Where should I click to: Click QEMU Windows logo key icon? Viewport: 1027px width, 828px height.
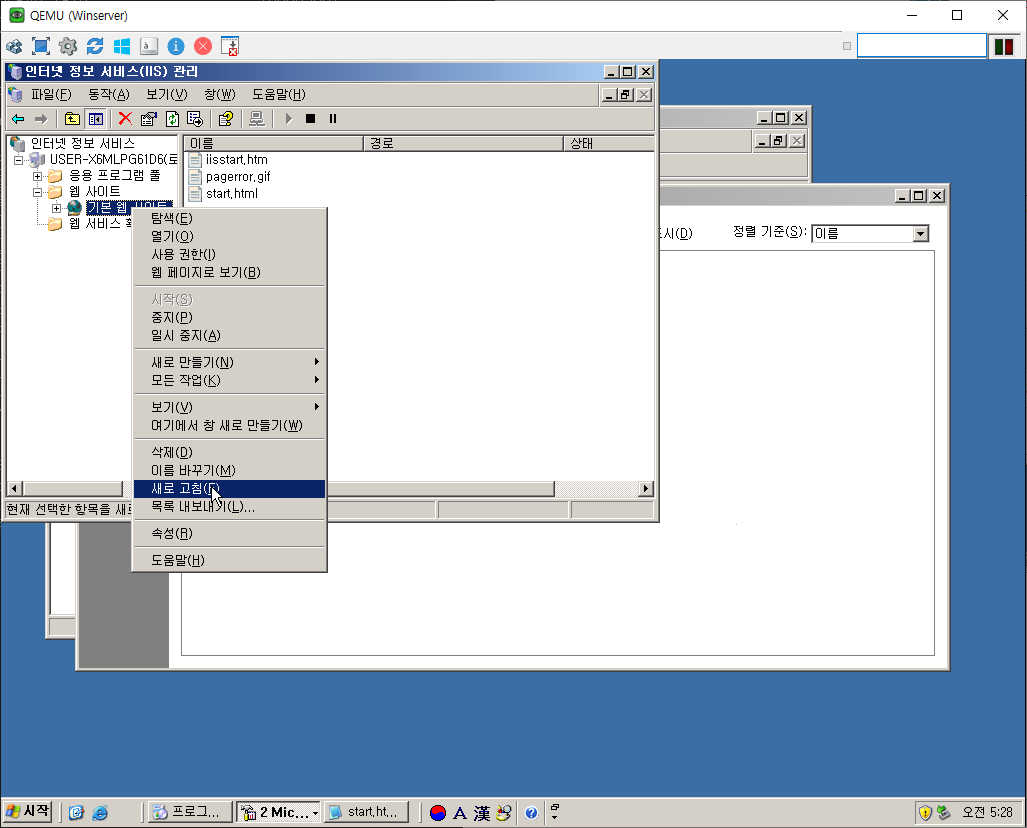[122, 46]
